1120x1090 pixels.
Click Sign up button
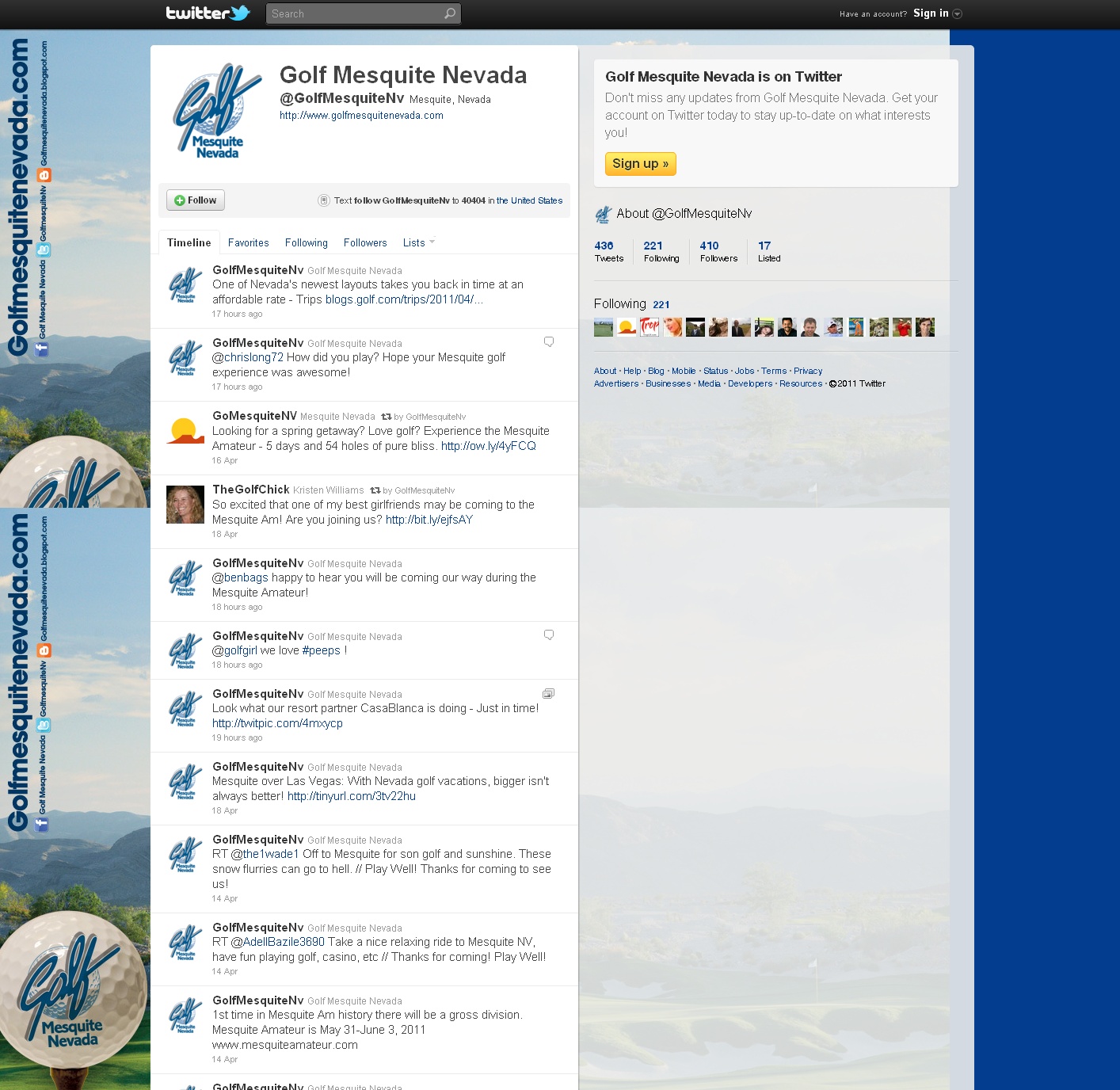pos(640,163)
